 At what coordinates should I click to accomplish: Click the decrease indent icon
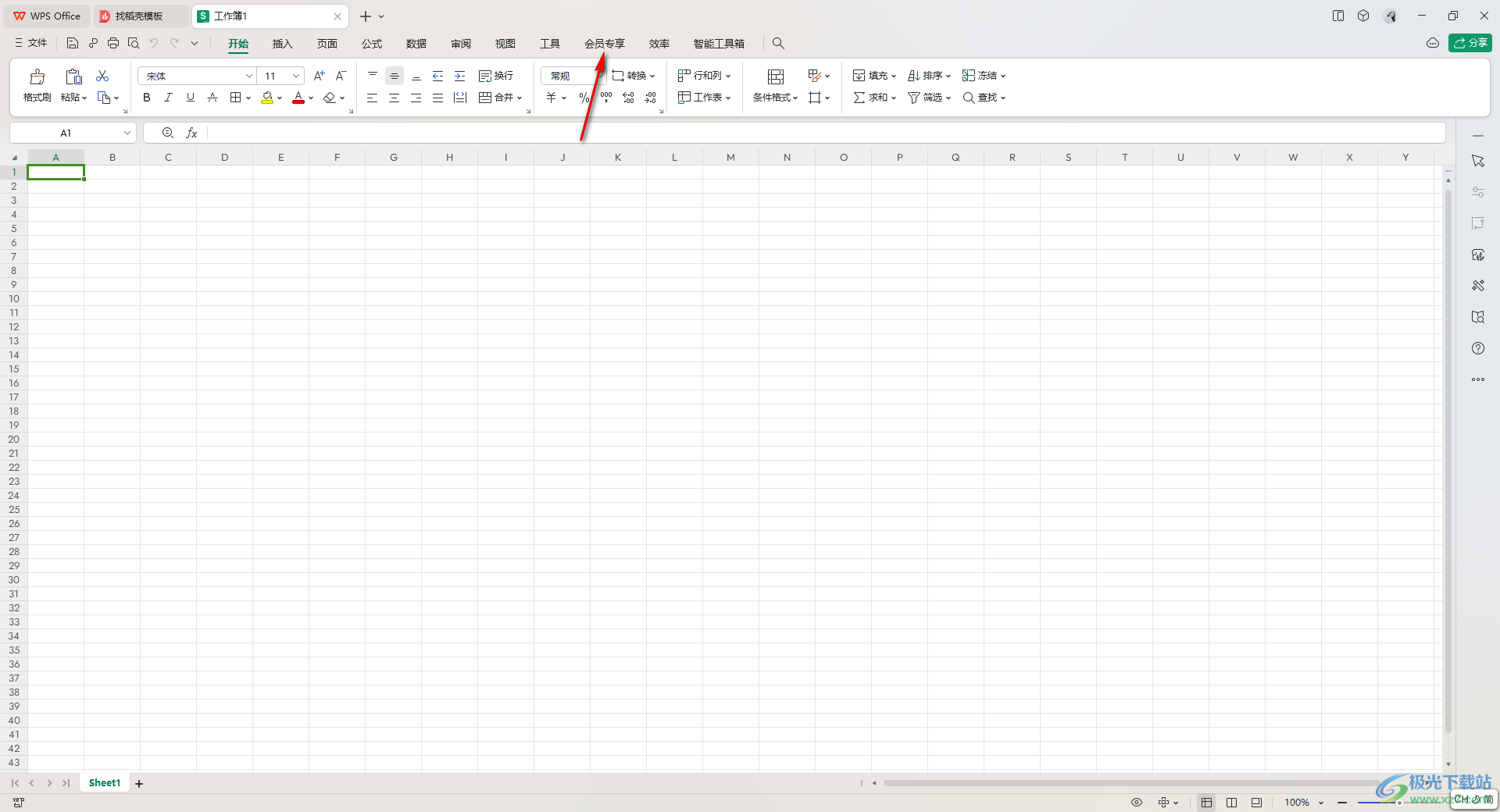(x=438, y=76)
